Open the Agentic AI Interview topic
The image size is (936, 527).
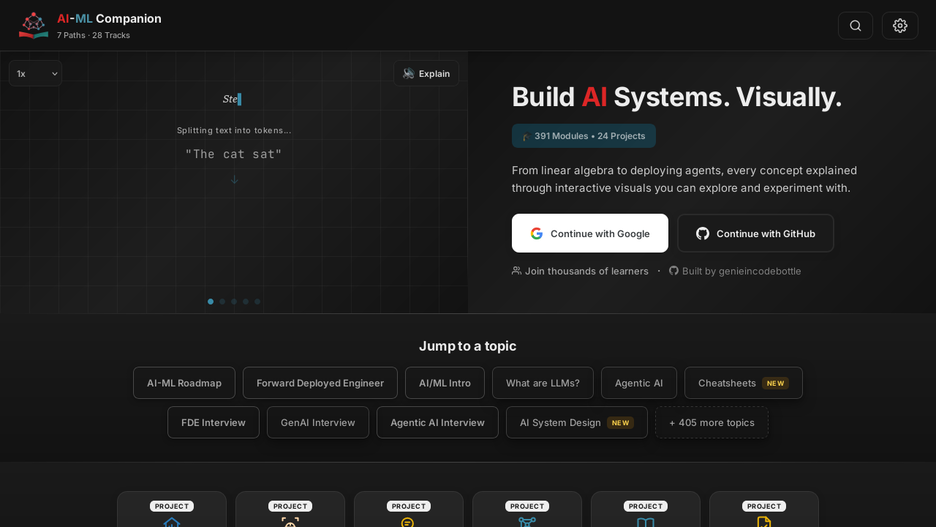[438, 423]
